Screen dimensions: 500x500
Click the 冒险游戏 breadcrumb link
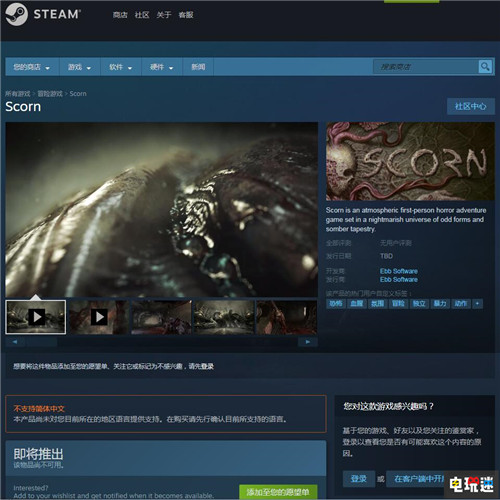[x=50, y=94]
